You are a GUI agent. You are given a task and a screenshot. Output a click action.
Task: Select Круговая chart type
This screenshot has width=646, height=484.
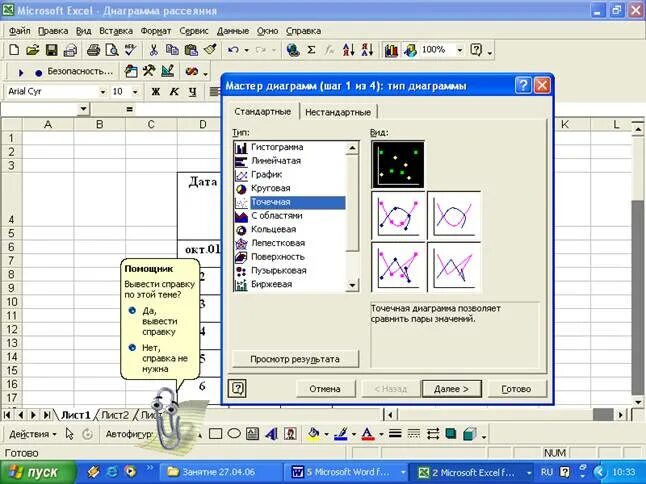click(x=290, y=188)
